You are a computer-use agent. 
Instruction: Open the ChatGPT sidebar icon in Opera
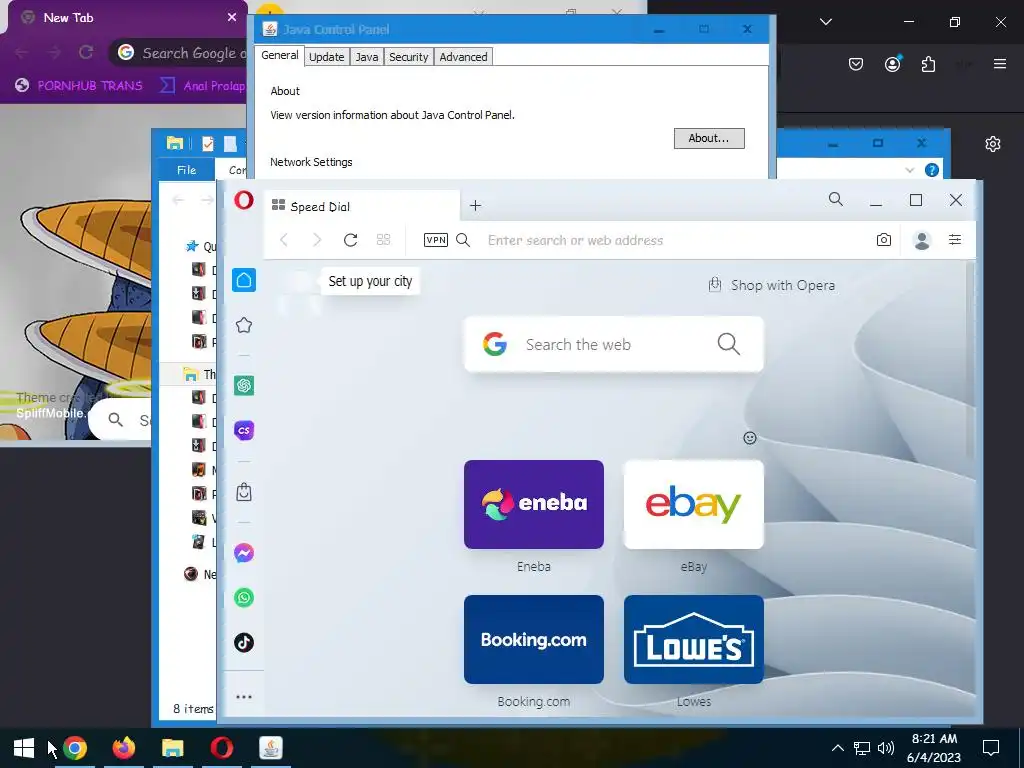[244, 385]
